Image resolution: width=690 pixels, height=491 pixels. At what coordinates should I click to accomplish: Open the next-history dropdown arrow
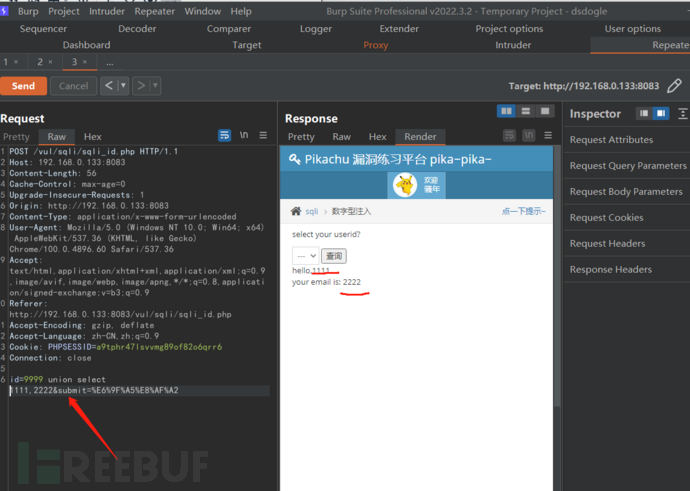click(155, 85)
